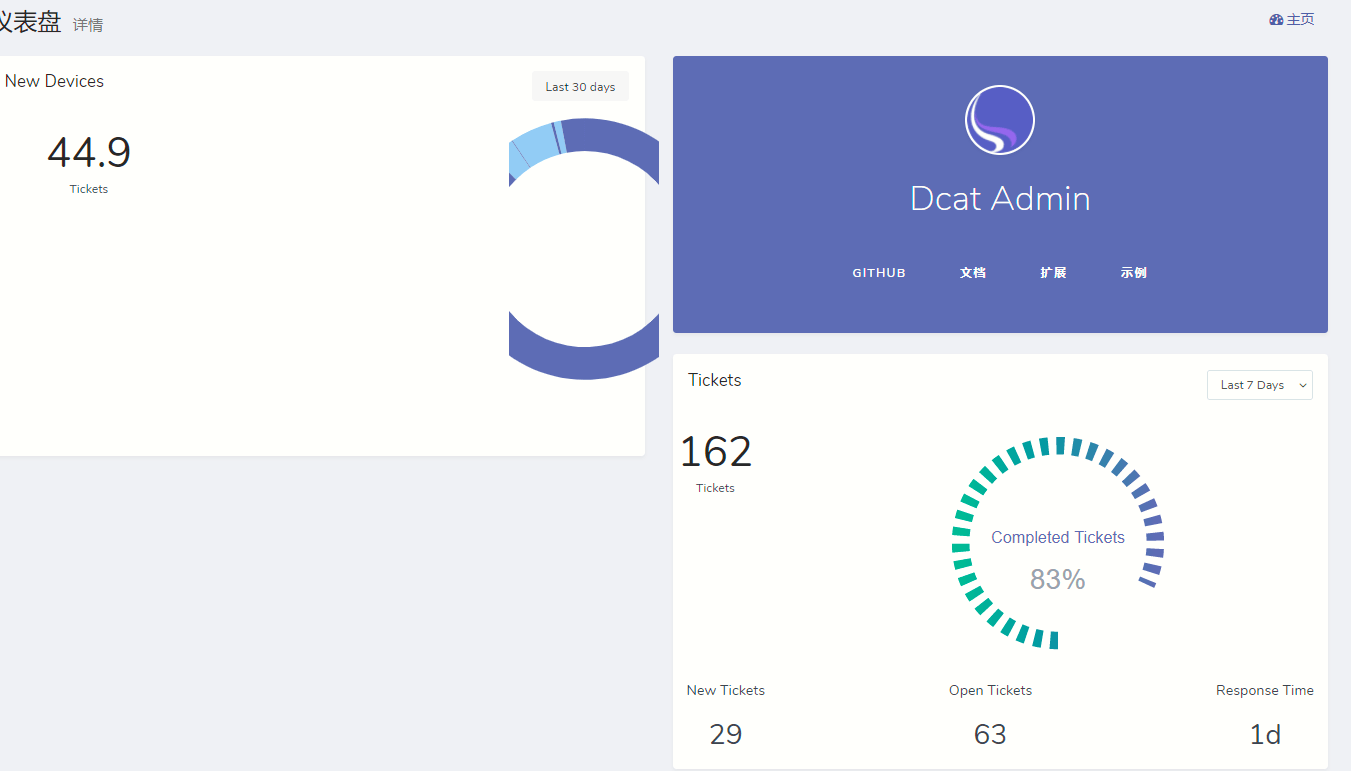Click the 44.9 value
The height and width of the screenshot is (771, 1351).
click(89, 153)
